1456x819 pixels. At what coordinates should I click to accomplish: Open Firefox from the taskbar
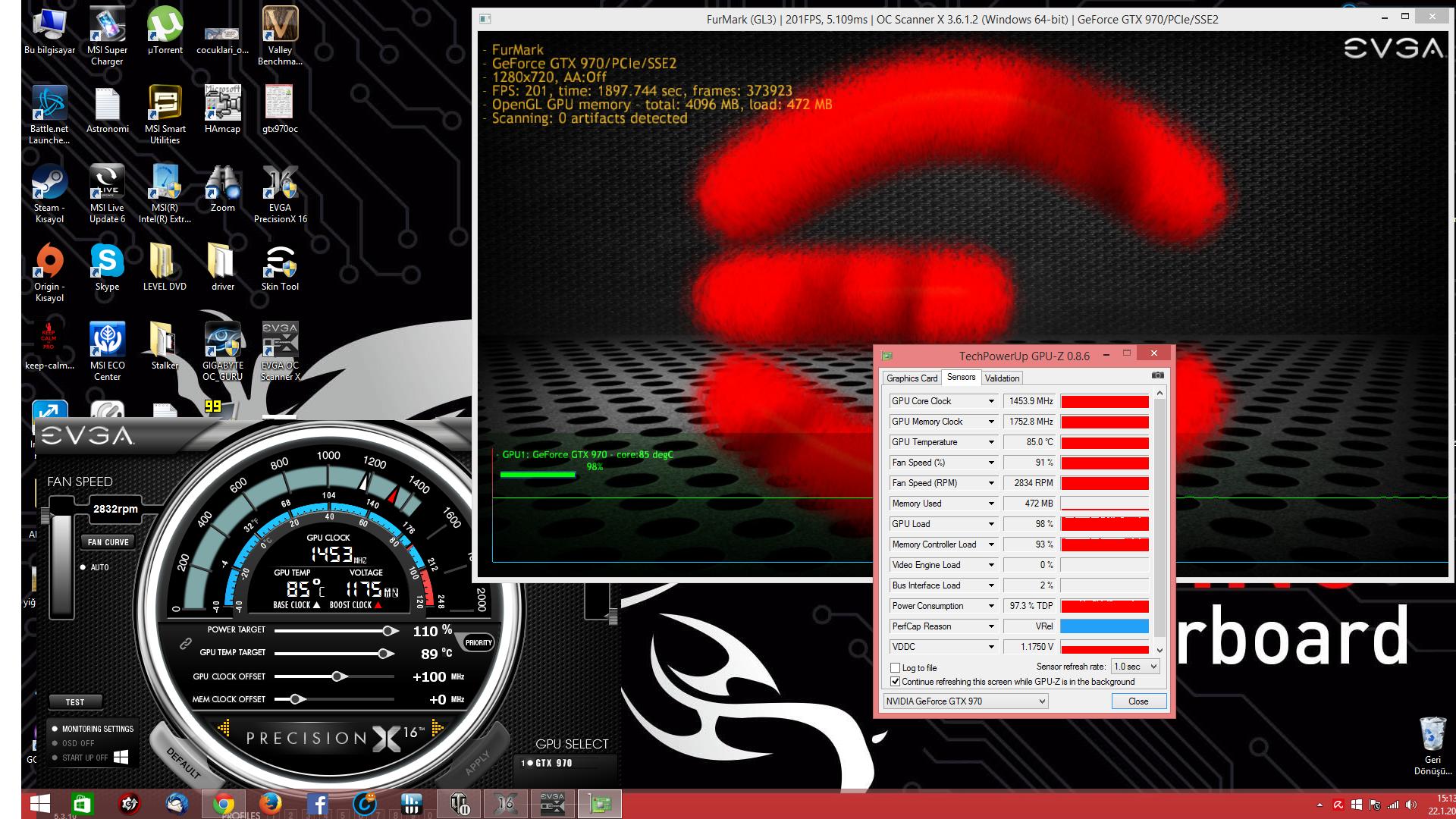[x=271, y=804]
